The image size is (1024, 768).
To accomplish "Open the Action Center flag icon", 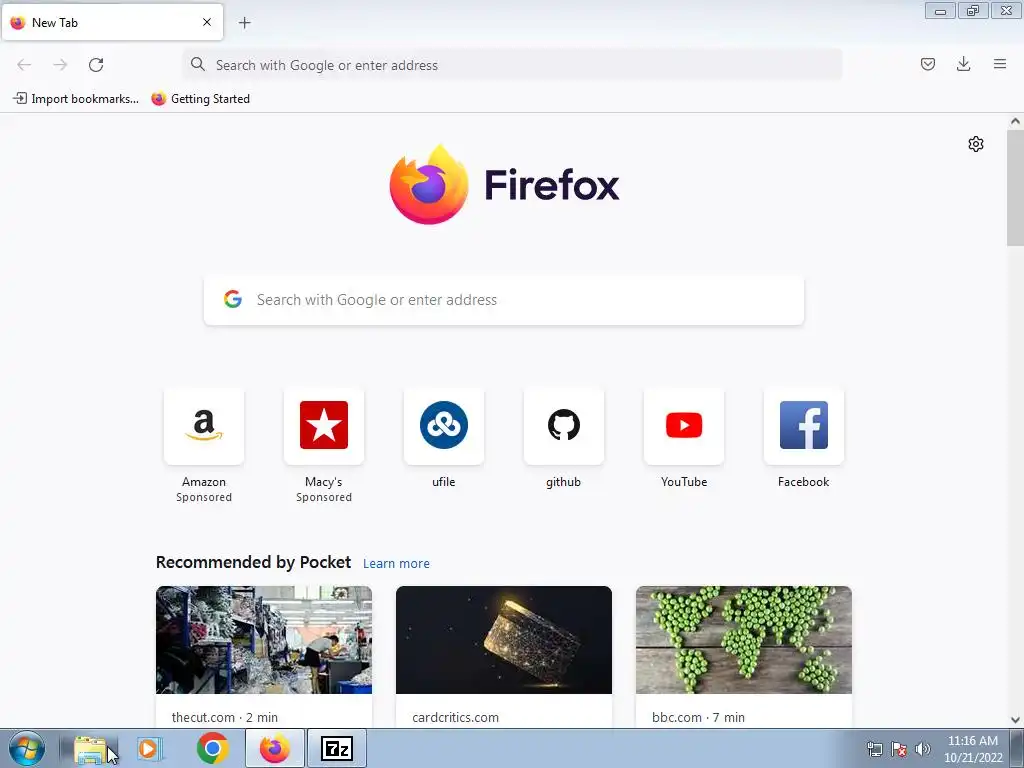I will pyautogui.click(x=899, y=749).
